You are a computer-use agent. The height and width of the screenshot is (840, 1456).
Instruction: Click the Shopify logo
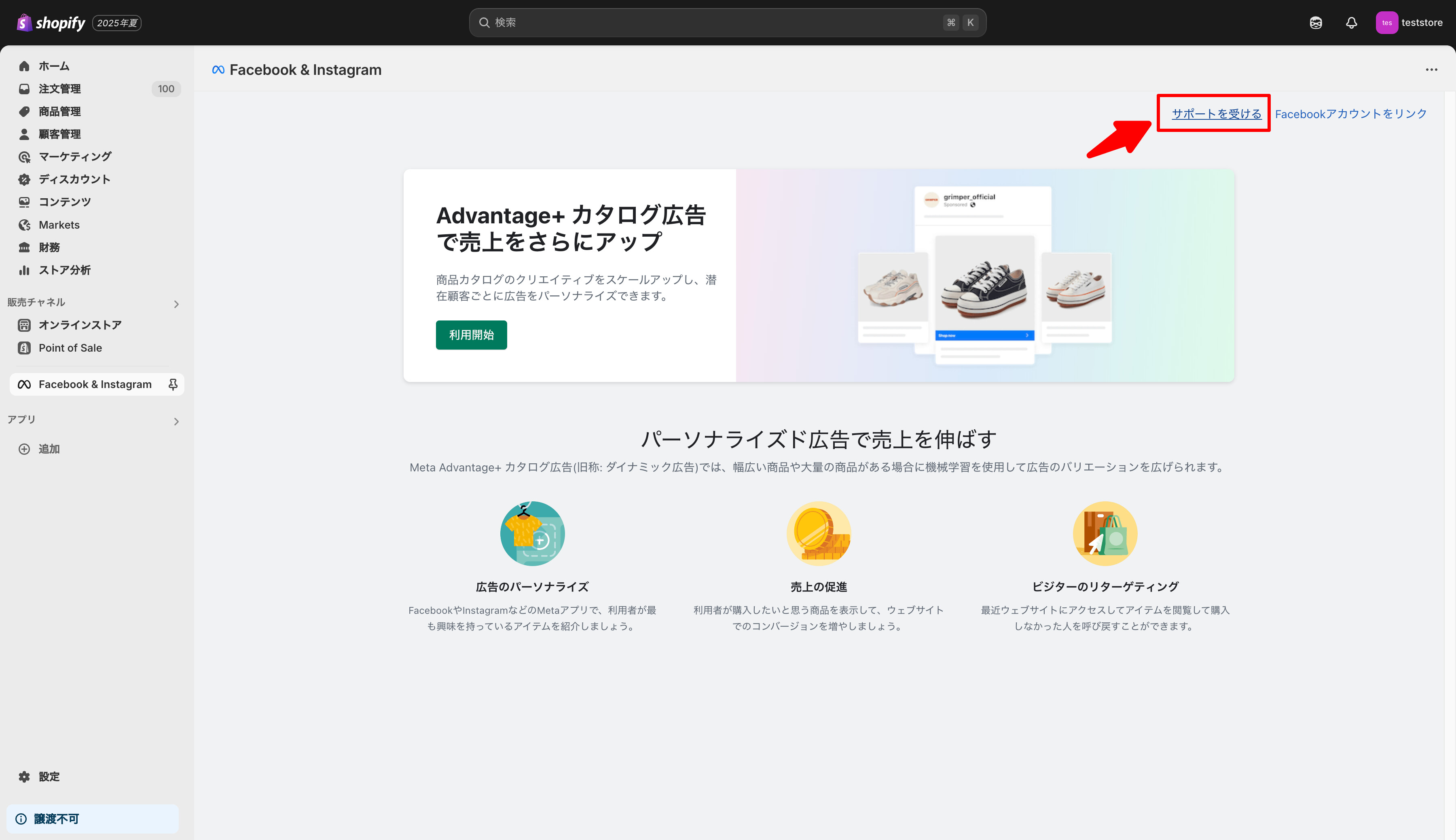51,23
